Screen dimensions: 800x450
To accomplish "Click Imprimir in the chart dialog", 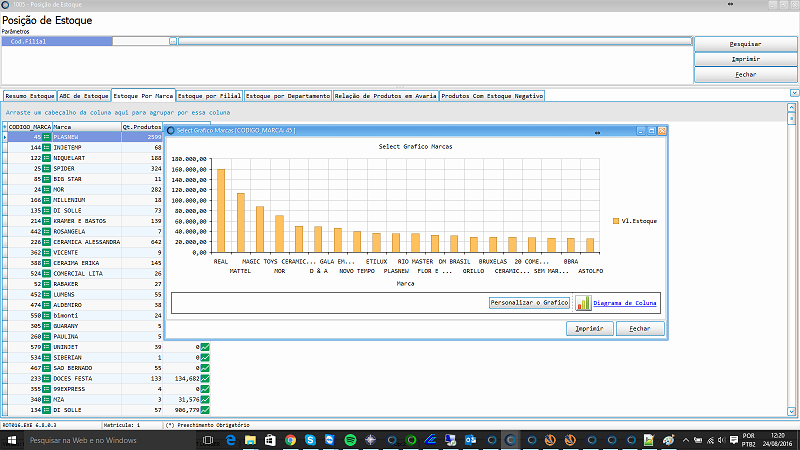I will [589, 329].
